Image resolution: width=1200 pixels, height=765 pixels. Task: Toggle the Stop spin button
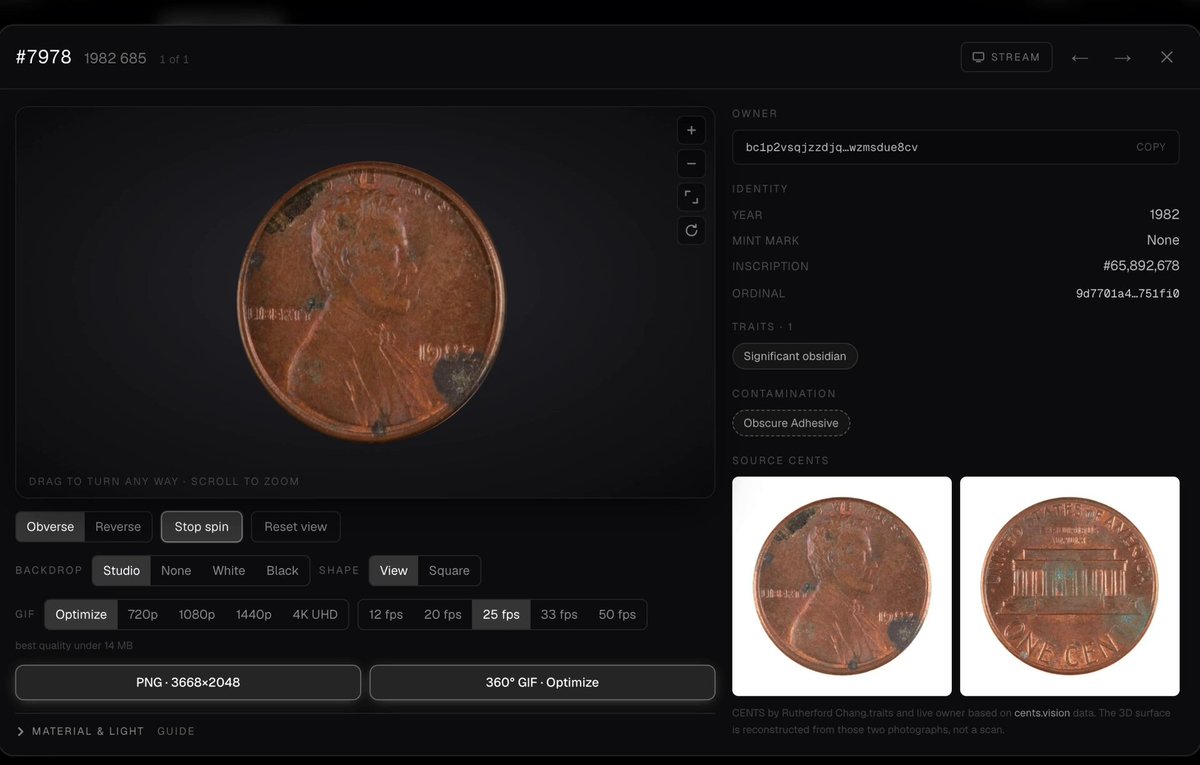click(202, 527)
